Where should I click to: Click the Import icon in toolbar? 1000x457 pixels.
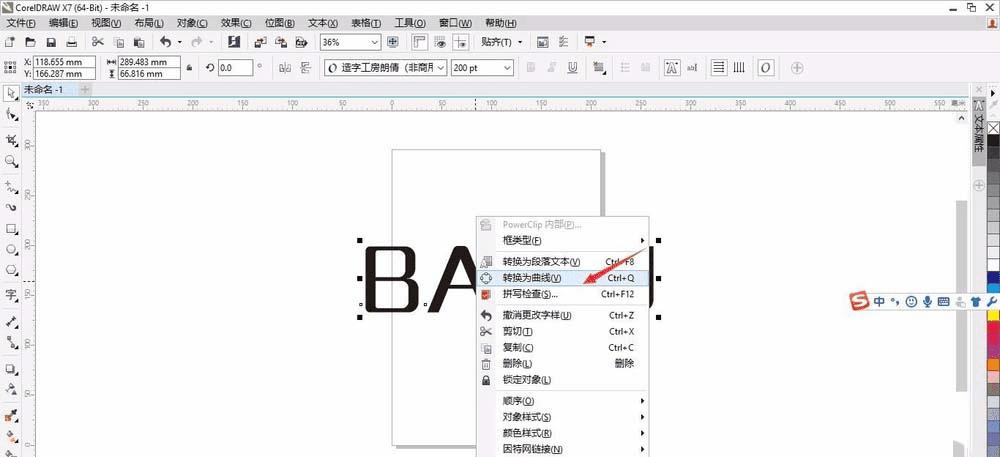260,42
